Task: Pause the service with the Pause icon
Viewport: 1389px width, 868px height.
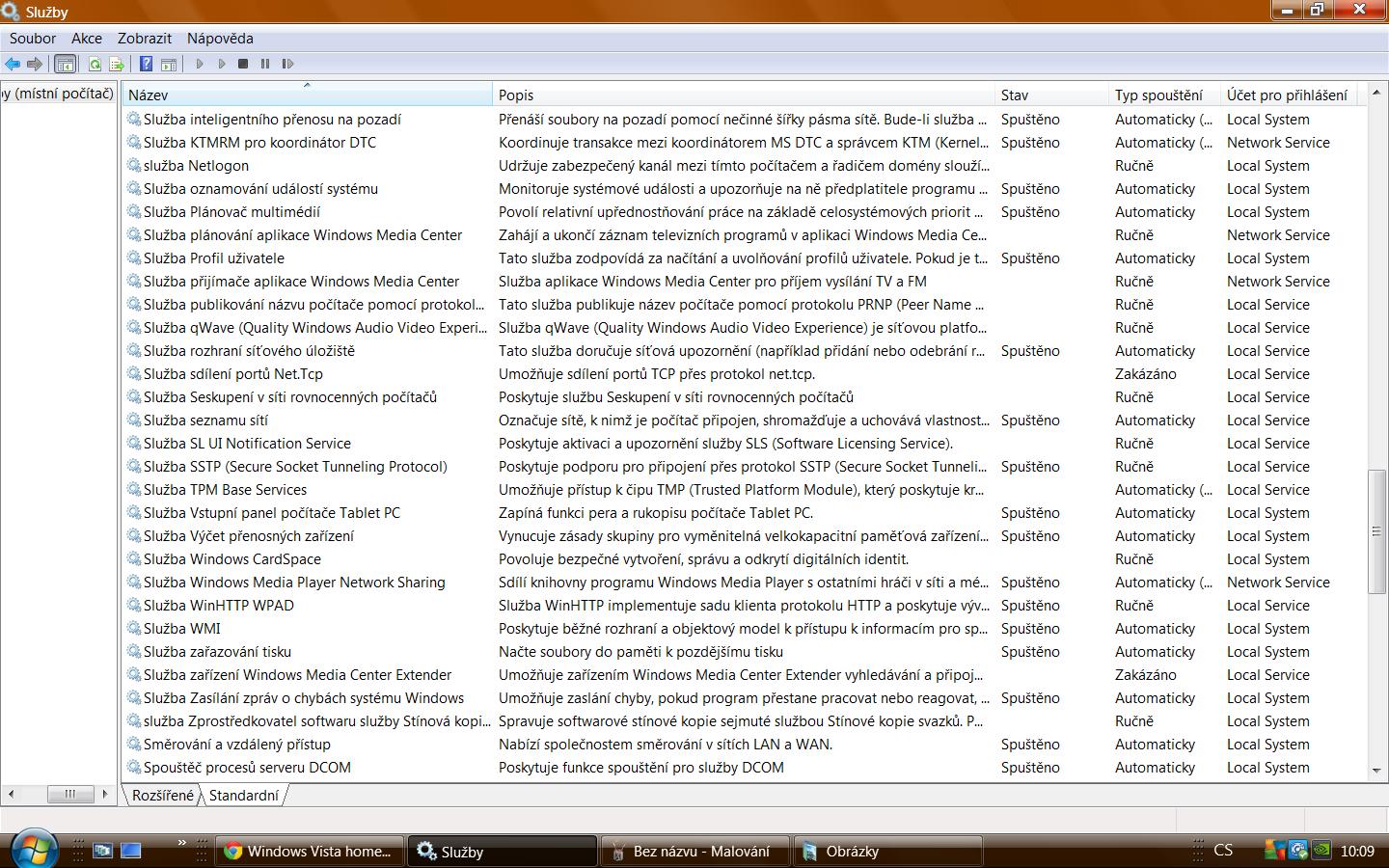Action: click(265, 64)
